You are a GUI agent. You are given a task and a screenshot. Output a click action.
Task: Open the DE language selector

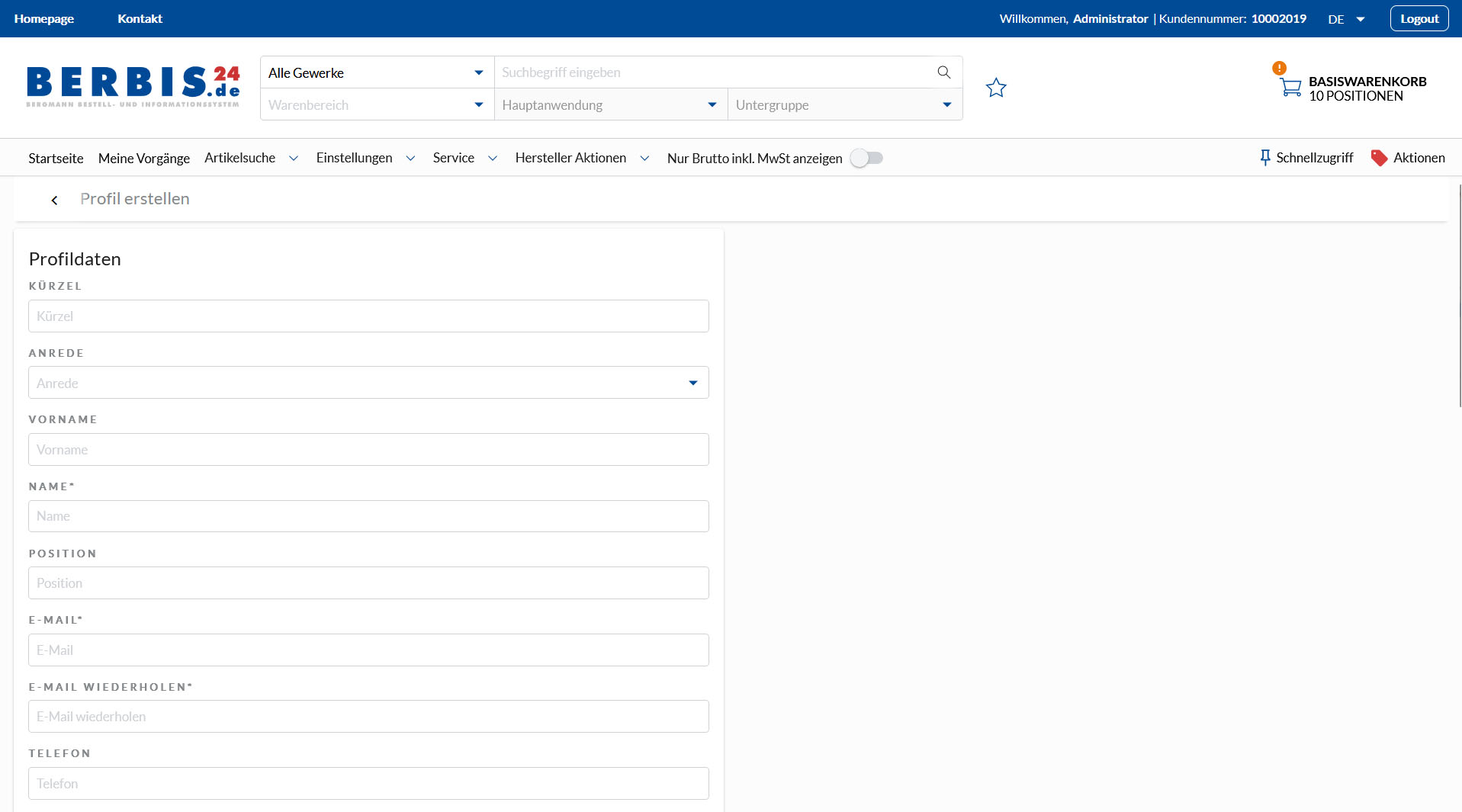1346,19
